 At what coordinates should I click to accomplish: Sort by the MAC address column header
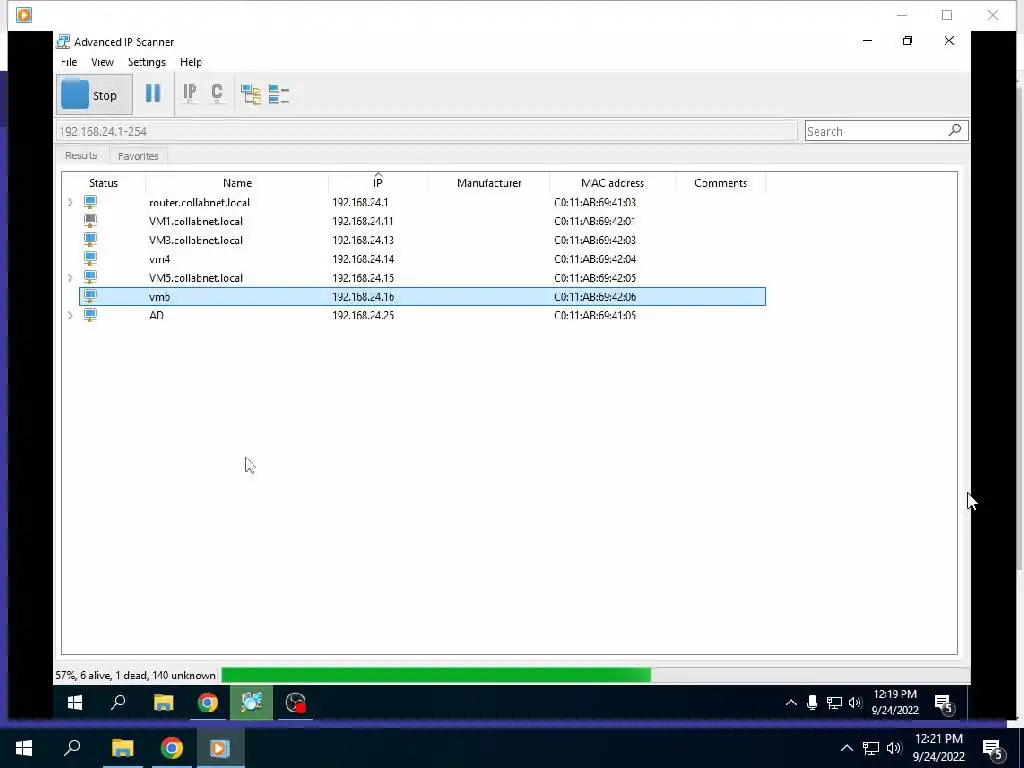point(613,183)
